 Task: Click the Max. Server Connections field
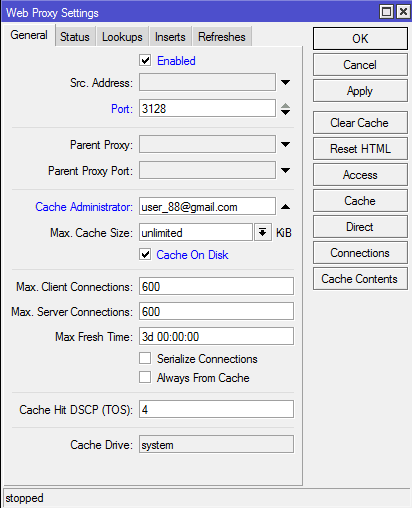click(x=216, y=311)
